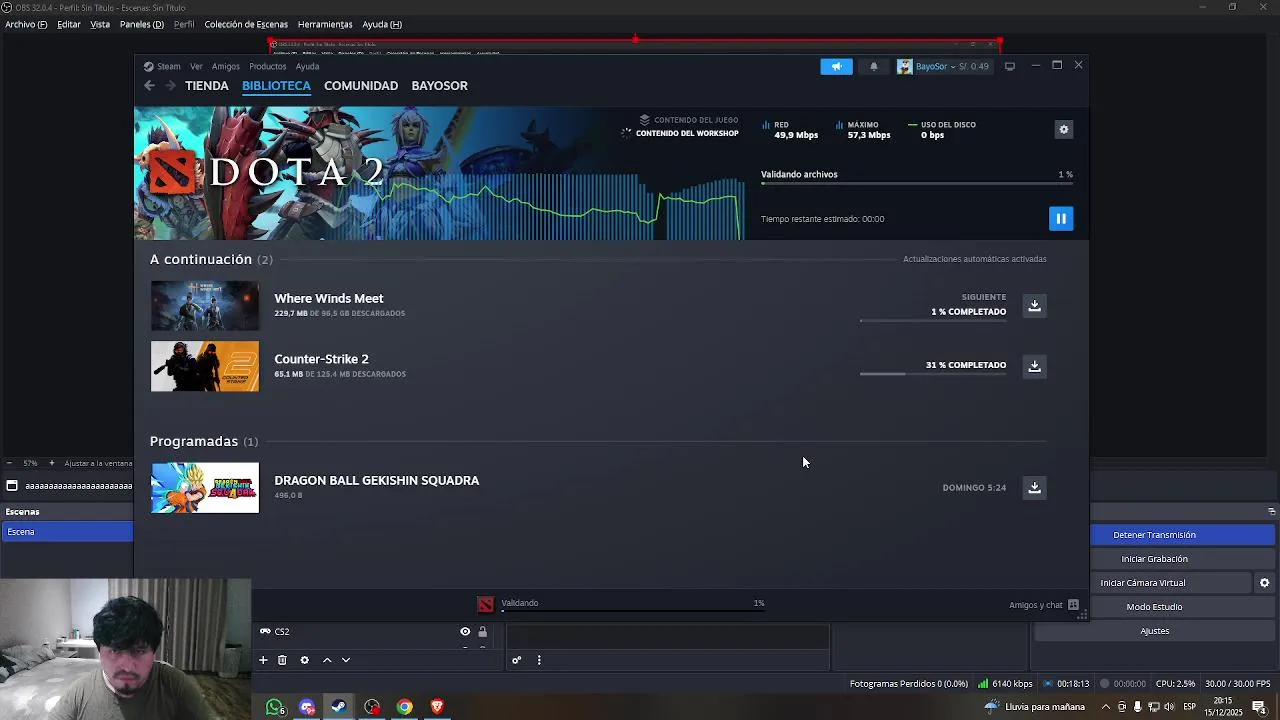Pause the Dota 2 download
1280x720 pixels.
(x=1061, y=218)
